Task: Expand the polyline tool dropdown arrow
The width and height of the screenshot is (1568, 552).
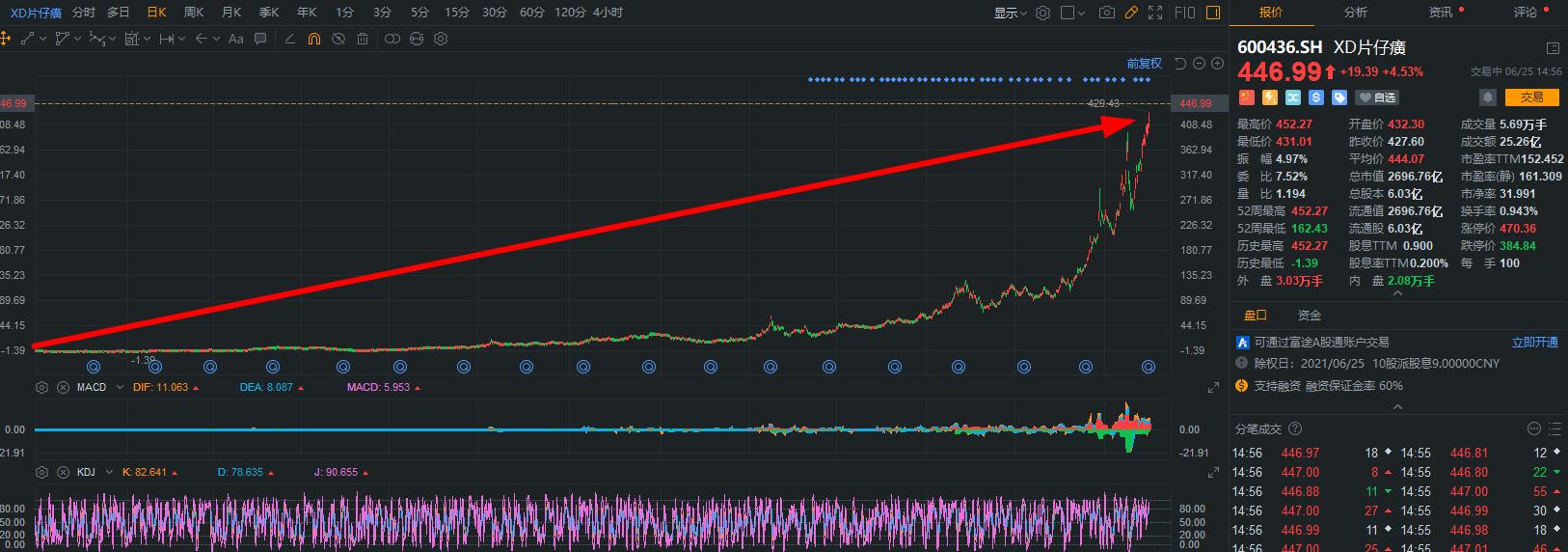Action: click(78, 40)
